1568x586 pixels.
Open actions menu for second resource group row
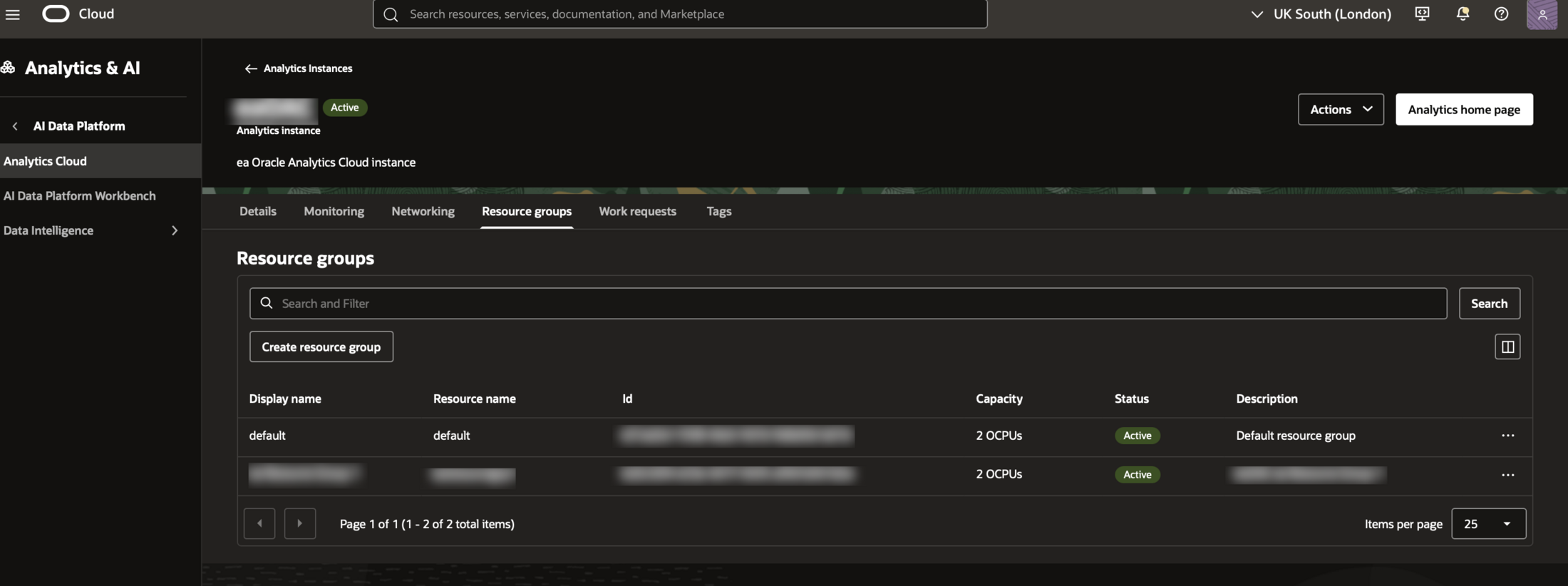point(1508,475)
